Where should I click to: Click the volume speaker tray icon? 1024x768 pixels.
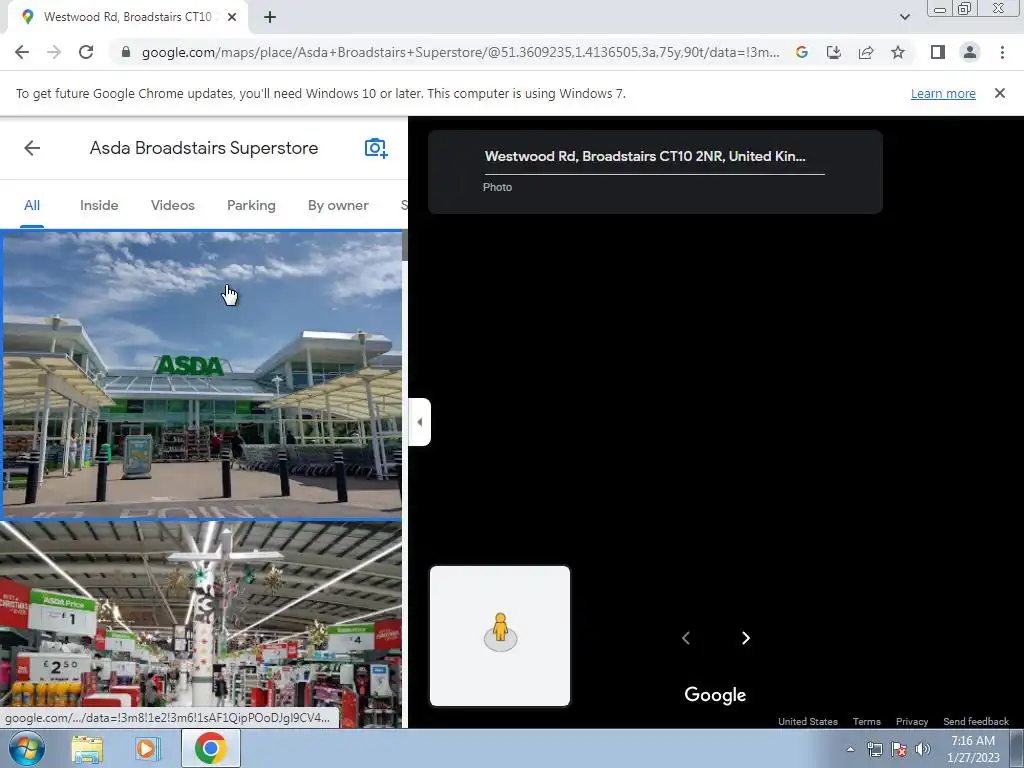(x=923, y=749)
